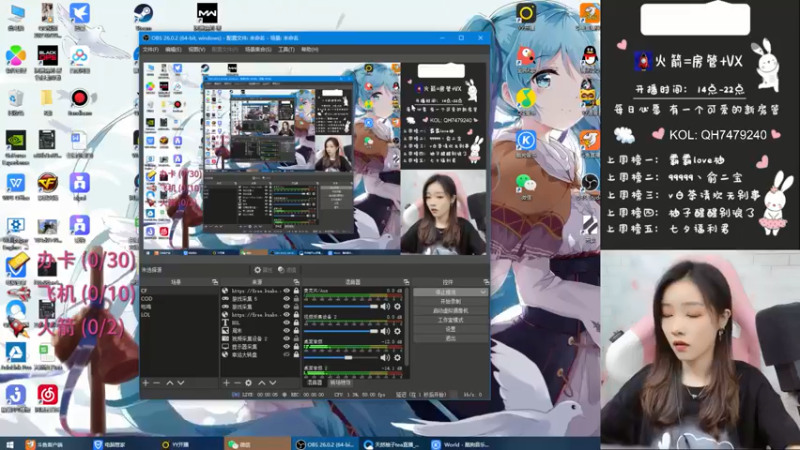Adjust the 桌面音频 volume slider
800x450 pixels.
coord(341,358)
